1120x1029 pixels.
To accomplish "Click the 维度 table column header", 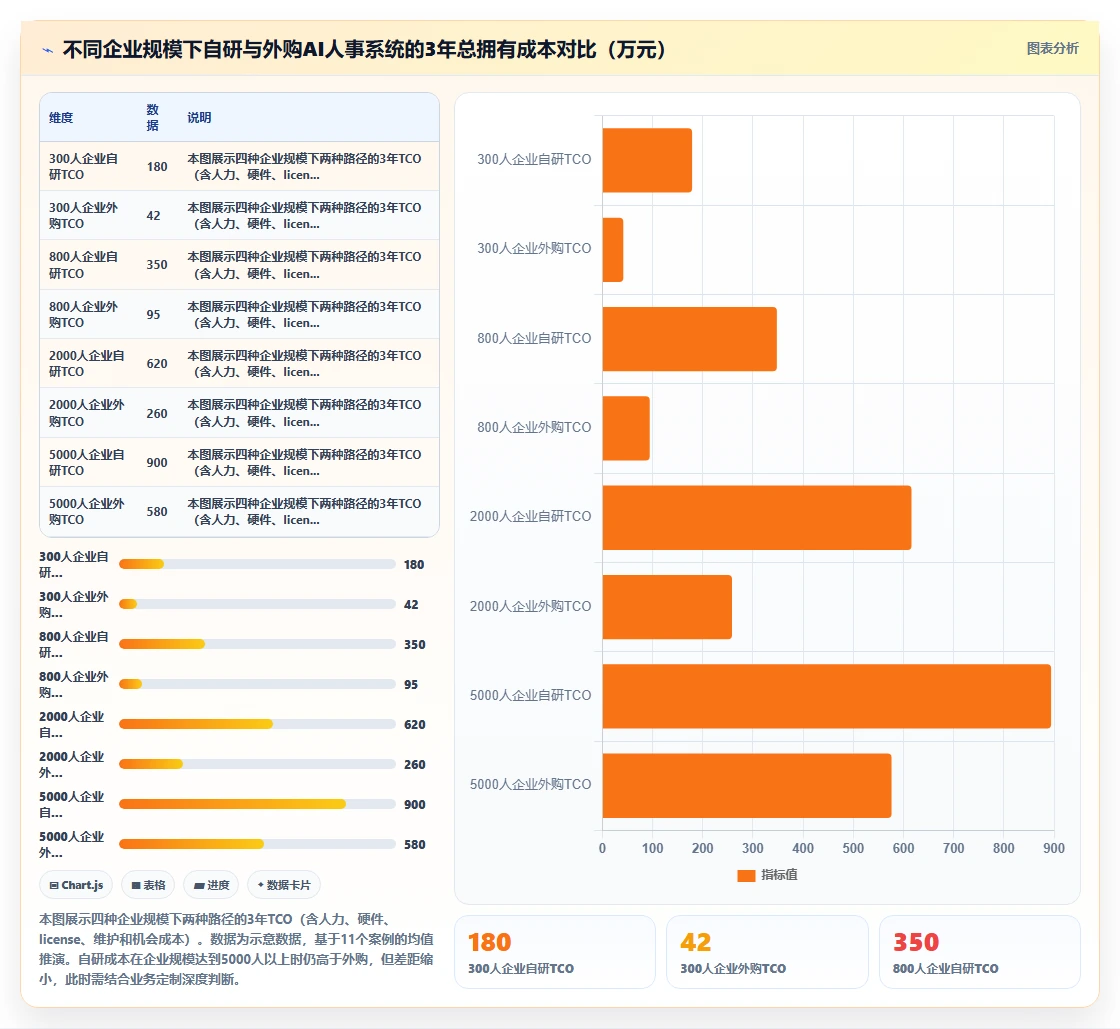I will point(61,118).
